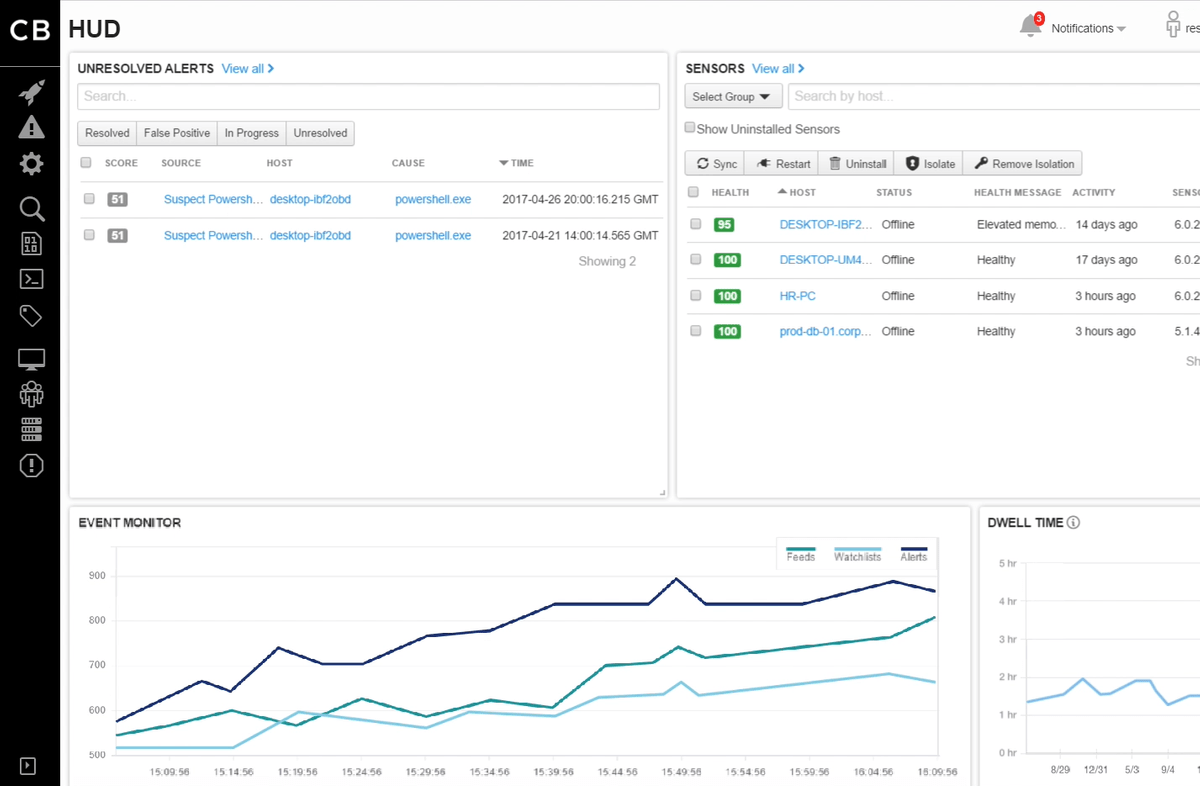Image resolution: width=1200 pixels, height=786 pixels.
Task: Show the False Positive alerts tab
Action: (177, 133)
